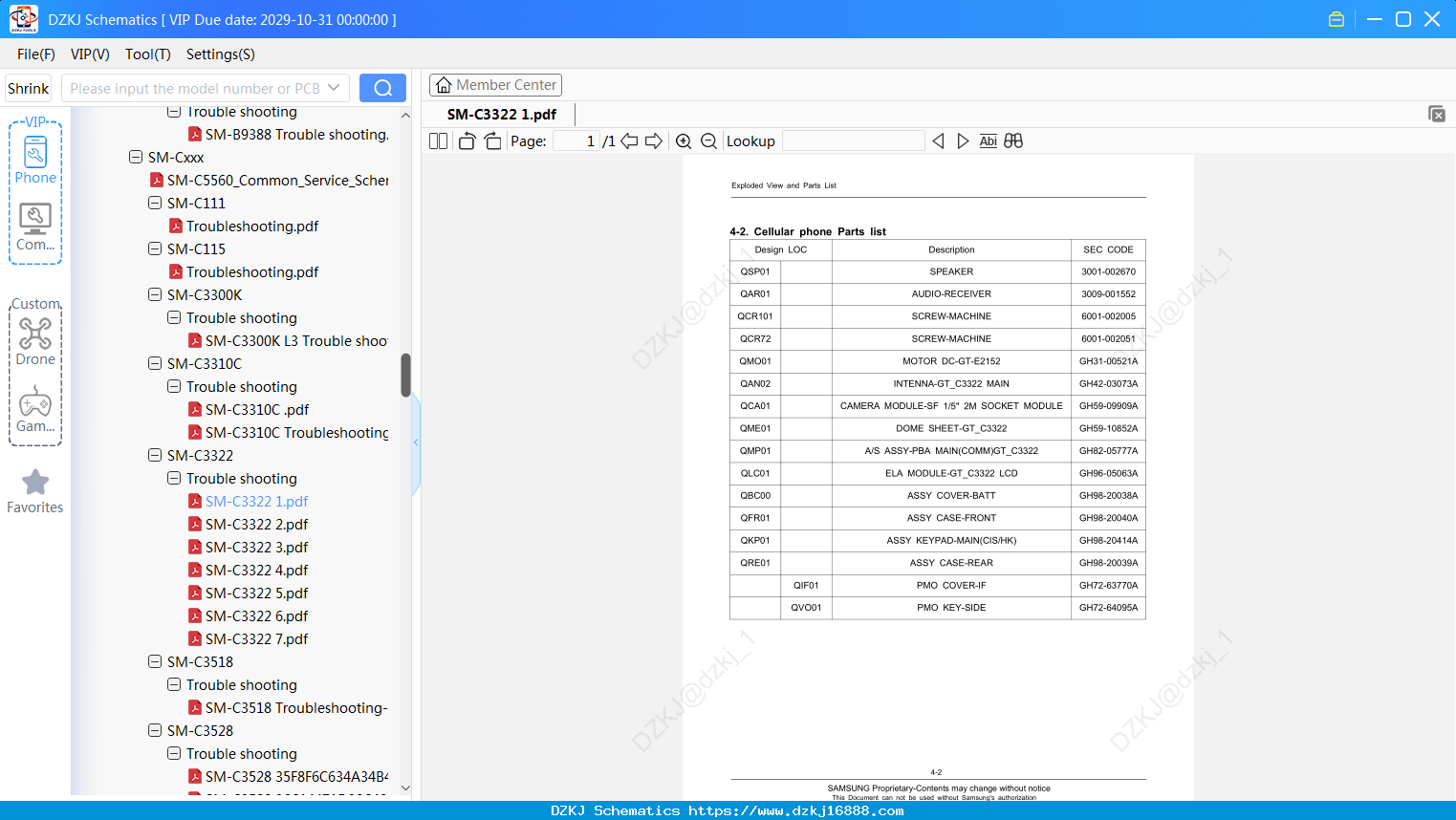Open Troubleshooting.pdf under SM-C115
Image resolution: width=1456 pixels, height=820 pixels.
(252, 272)
